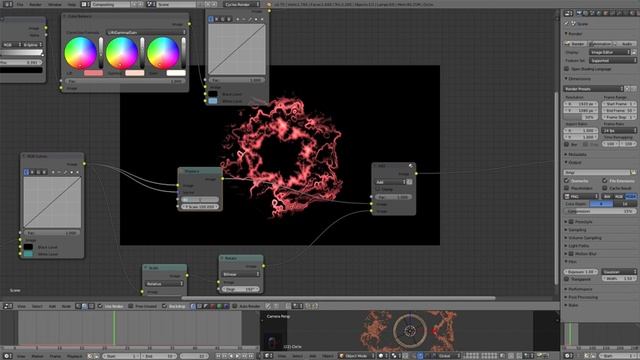Select the texture node tree icon

click(x=91, y=306)
